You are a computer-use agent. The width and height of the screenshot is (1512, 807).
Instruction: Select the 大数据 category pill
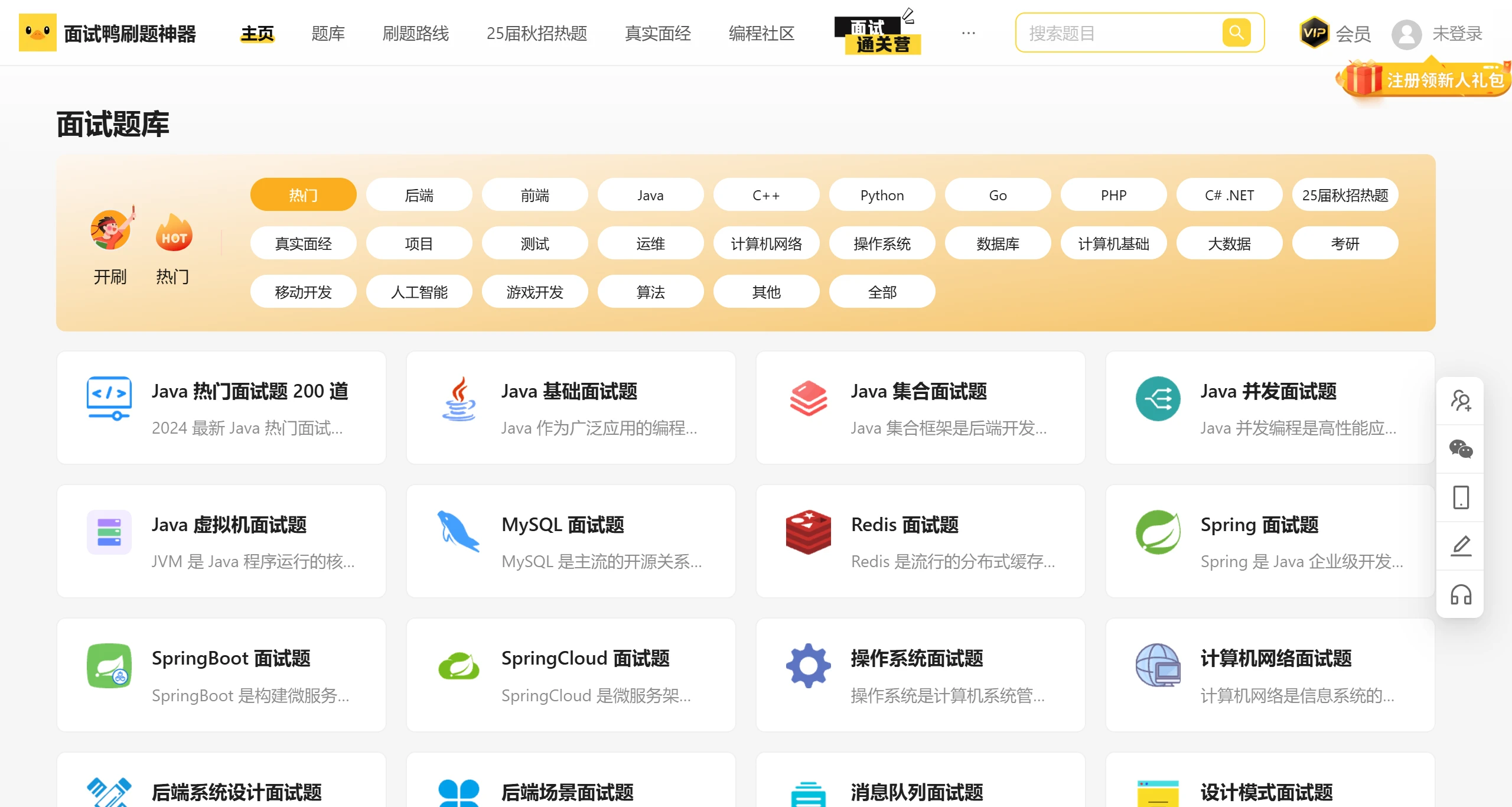click(1230, 243)
